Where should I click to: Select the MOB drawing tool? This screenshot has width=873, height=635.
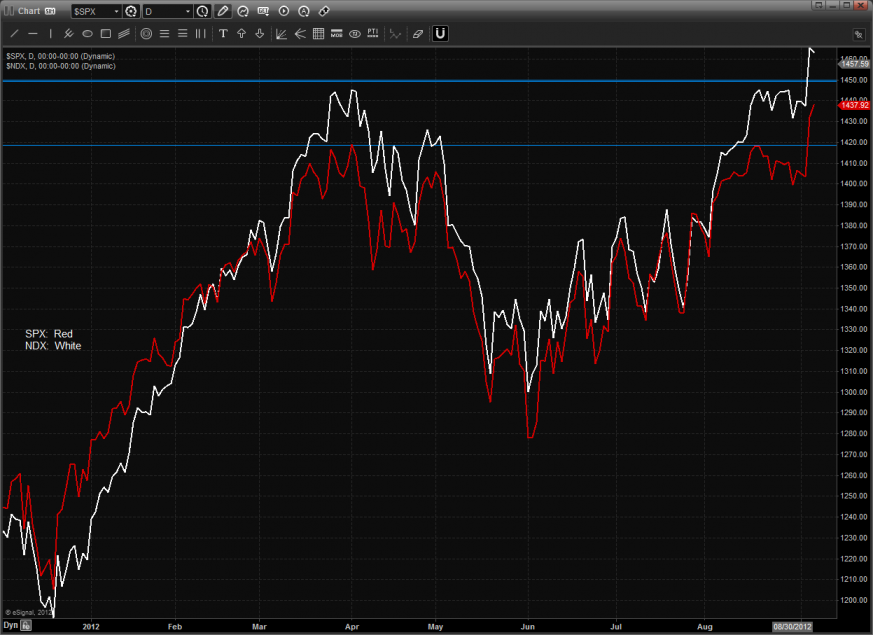point(337,34)
